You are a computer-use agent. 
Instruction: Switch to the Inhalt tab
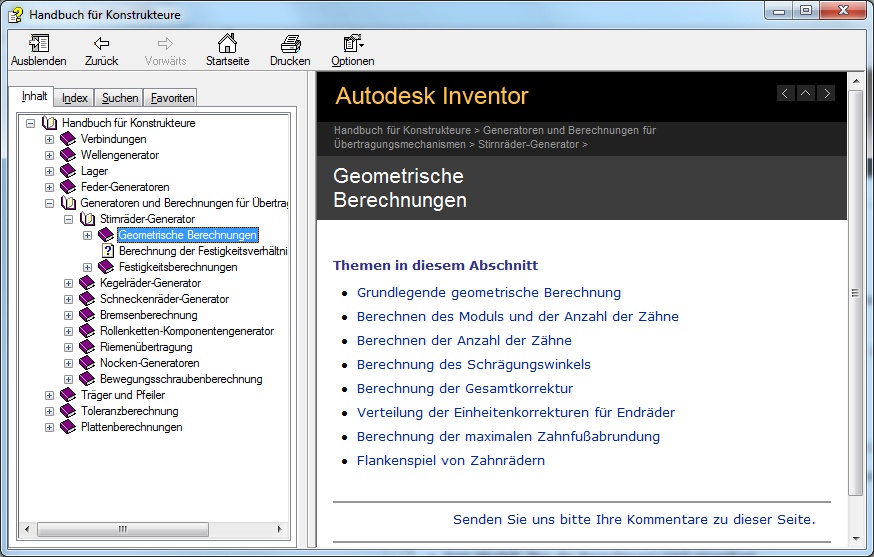point(34,96)
